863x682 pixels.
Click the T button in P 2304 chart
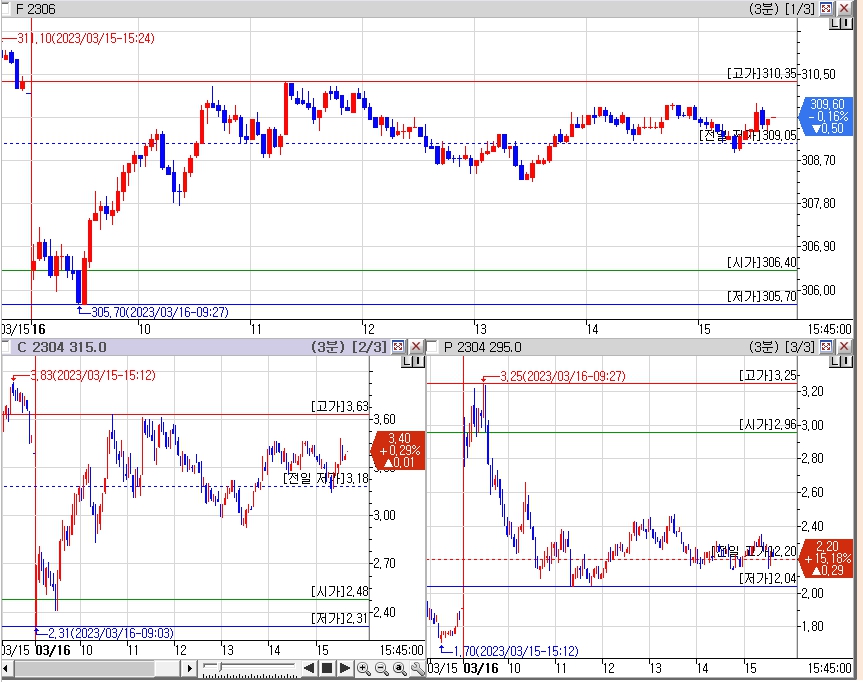(x=846, y=361)
